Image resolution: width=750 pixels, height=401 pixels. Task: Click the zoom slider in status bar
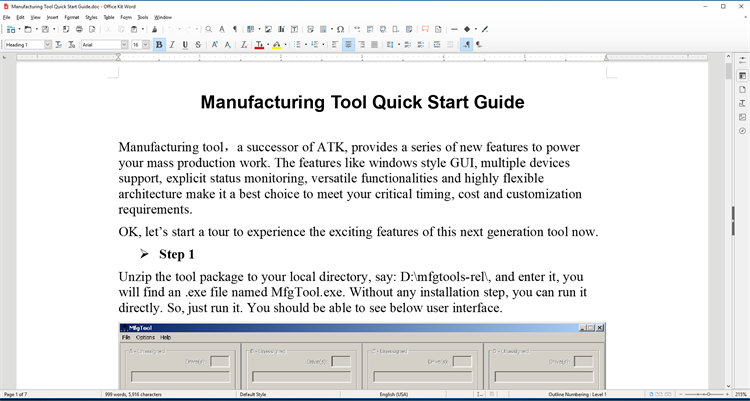pyautogui.click(x=706, y=394)
